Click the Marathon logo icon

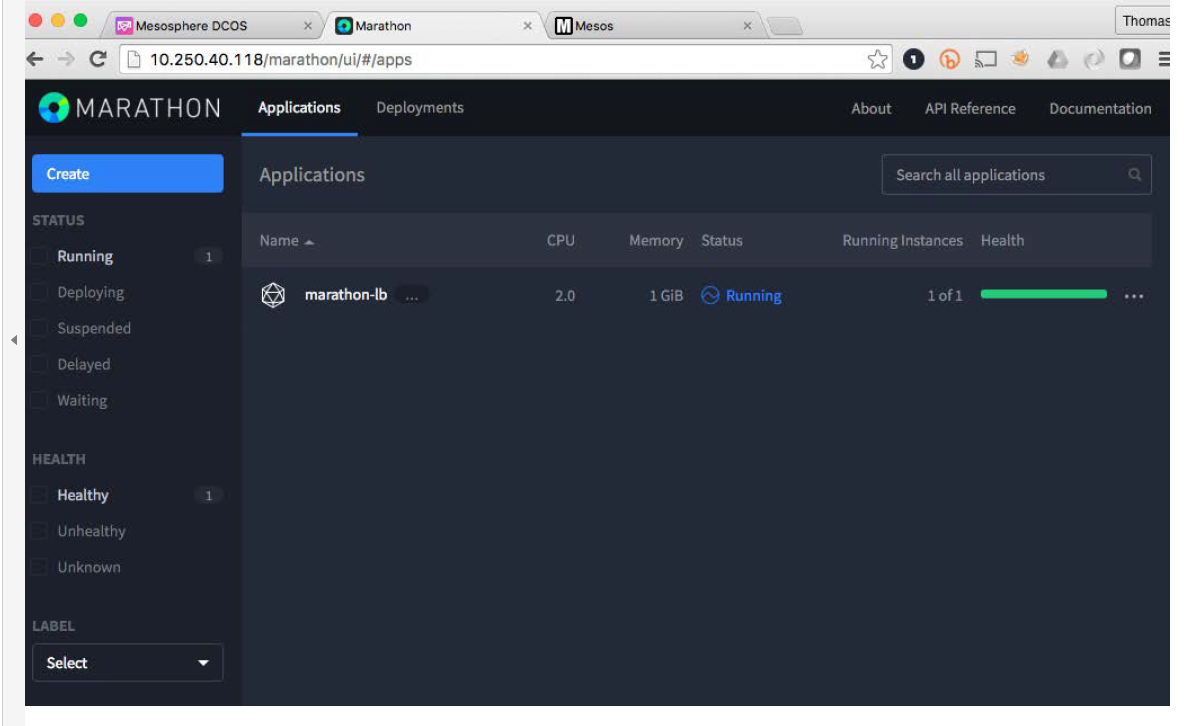[54, 107]
